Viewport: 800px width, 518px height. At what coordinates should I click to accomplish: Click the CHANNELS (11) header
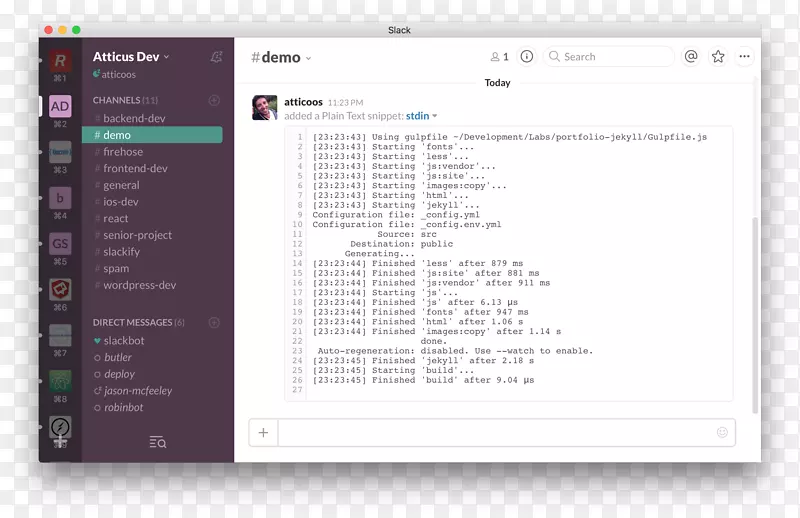(x=126, y=101)
